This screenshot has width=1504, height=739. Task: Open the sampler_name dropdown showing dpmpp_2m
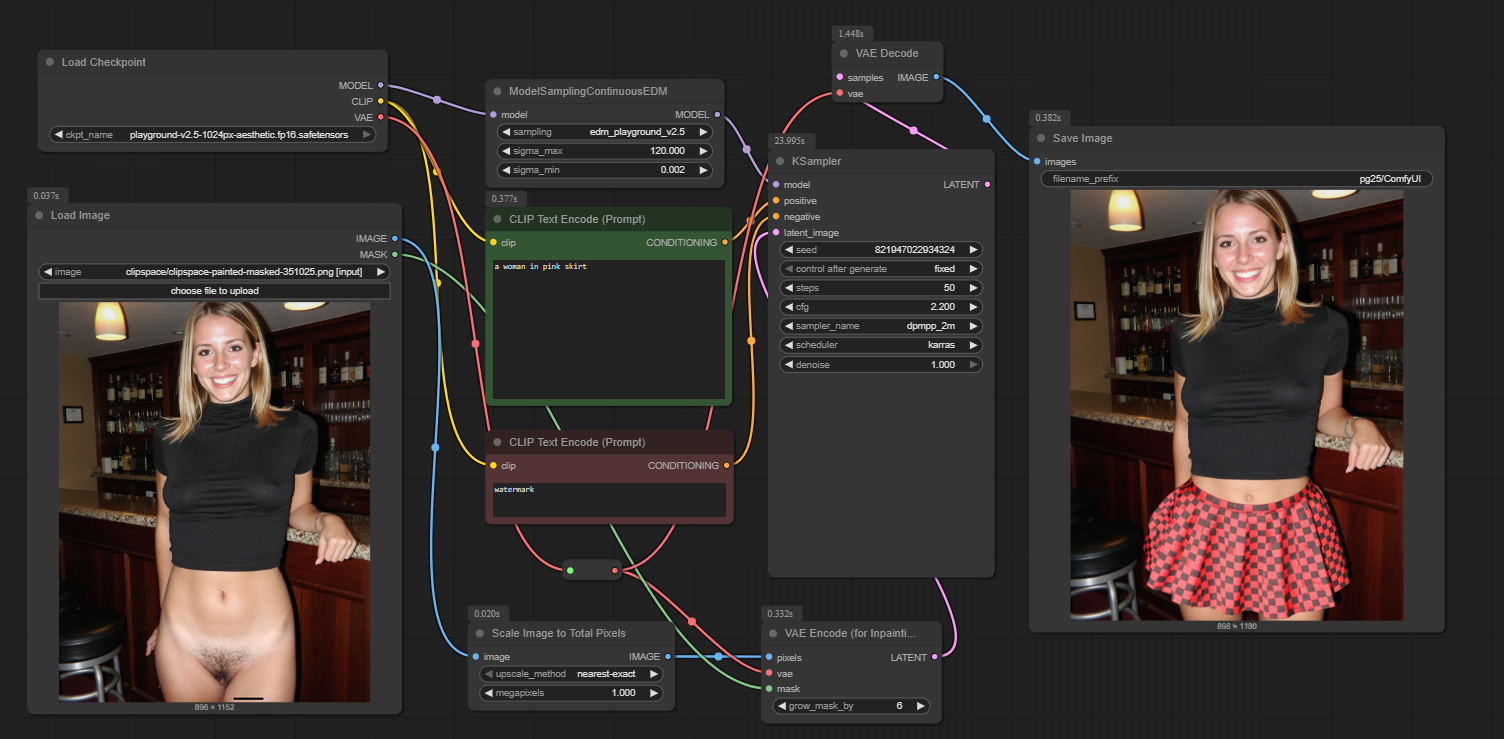click(881, 326)
